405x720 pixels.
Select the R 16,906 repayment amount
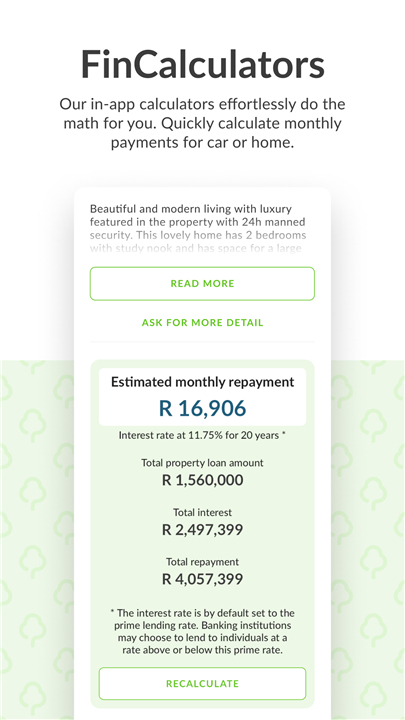click(x=202, y=408)
